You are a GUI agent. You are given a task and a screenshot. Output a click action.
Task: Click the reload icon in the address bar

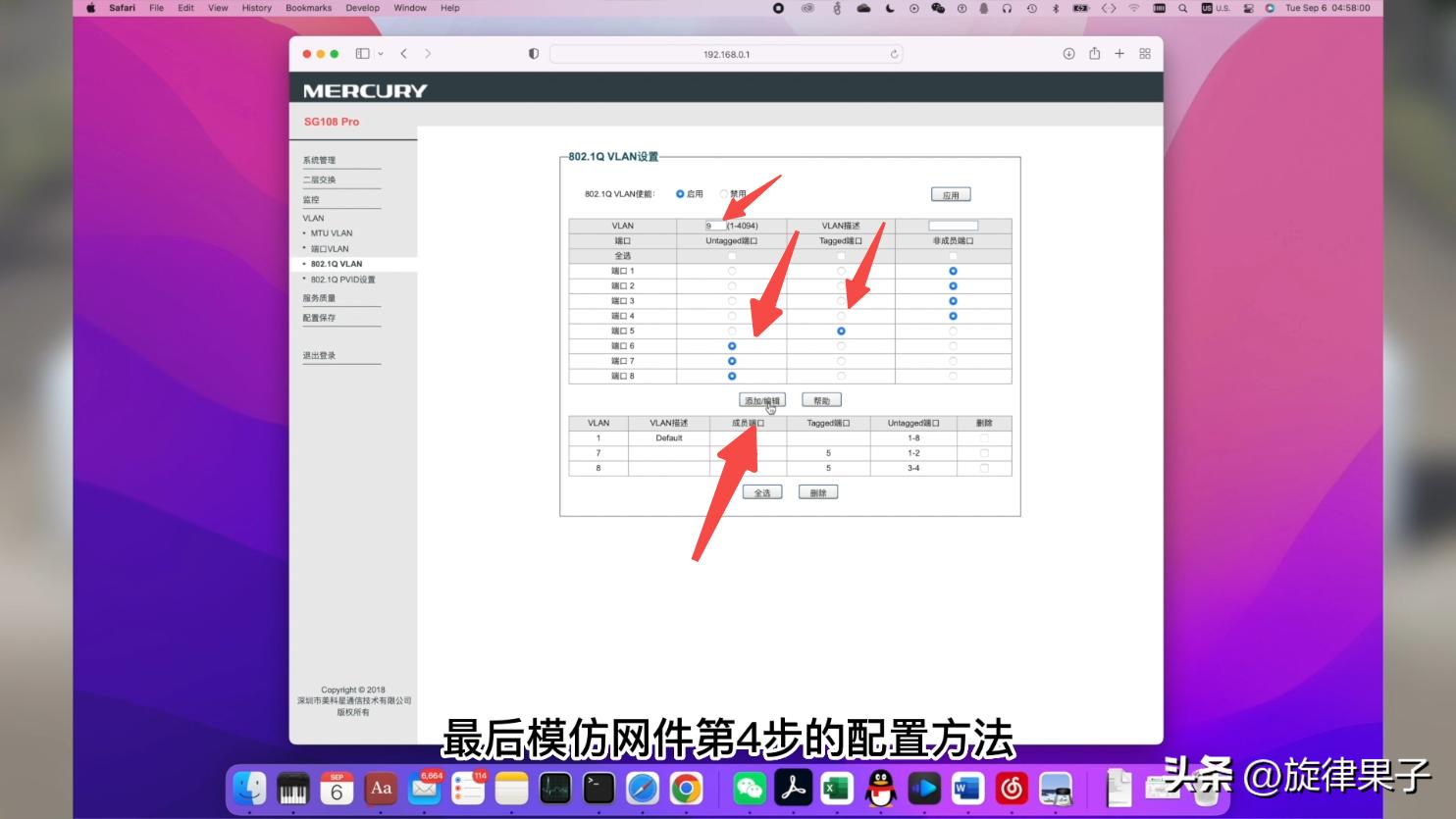pos(892,54)
